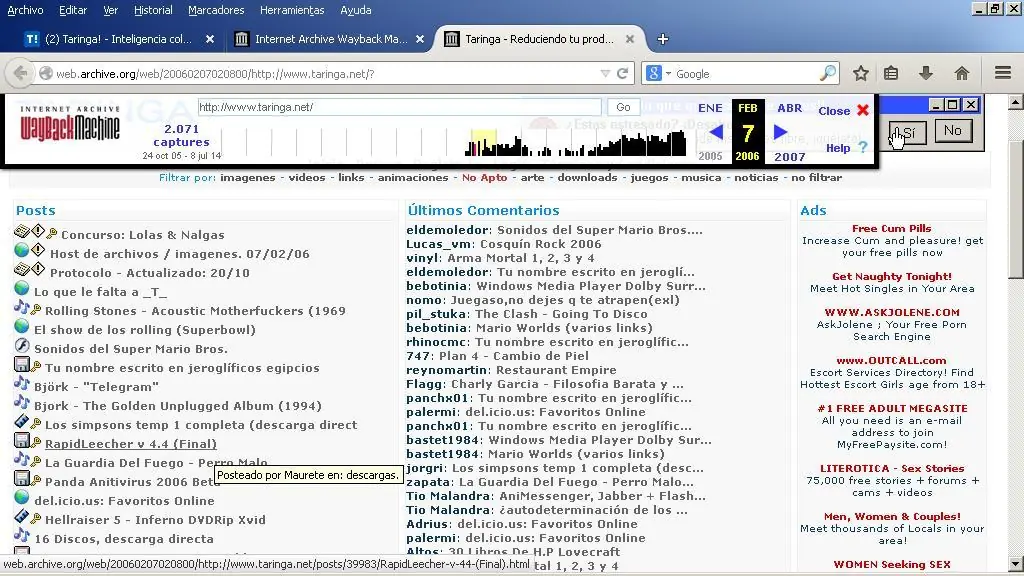Image resolution: width=1024 pixels, height=576 pixels.
Task: Switch to the Internet Archive Wayback tab
Action: pyautogui.click(x=320, y=39)
